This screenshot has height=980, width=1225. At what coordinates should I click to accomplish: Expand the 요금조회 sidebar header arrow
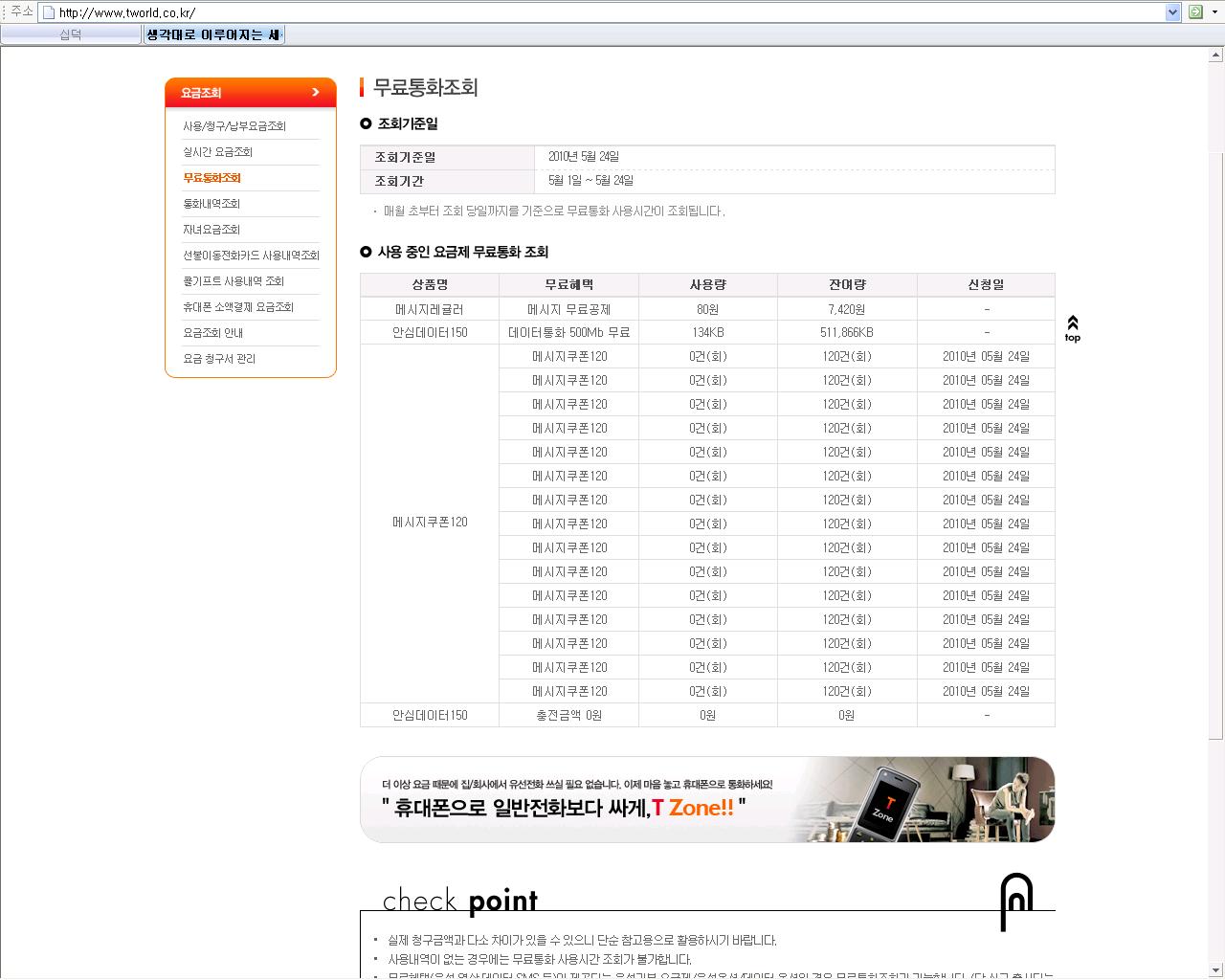[315, 92]
